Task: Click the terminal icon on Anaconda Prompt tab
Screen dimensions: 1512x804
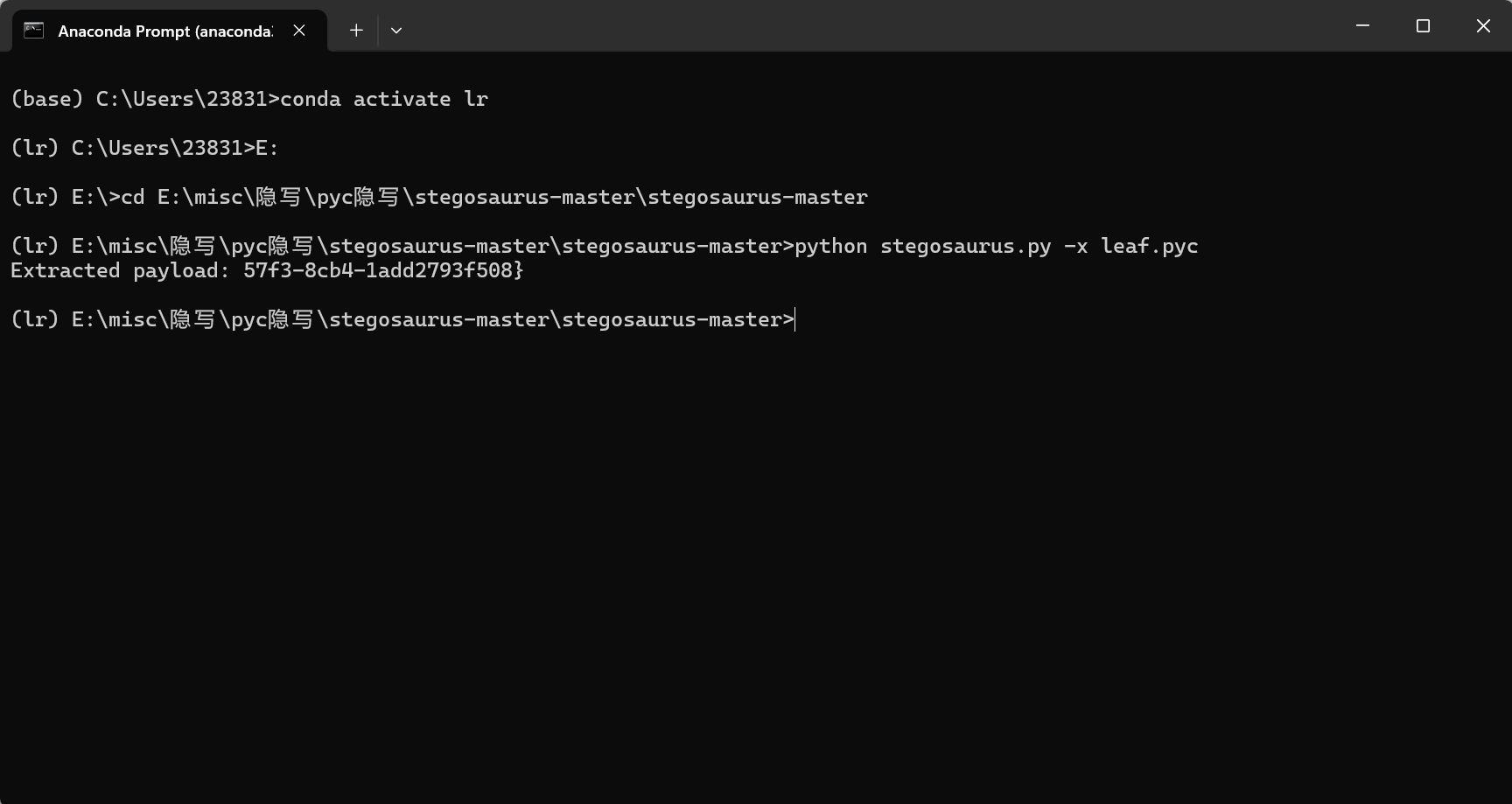Action: (33, 31)
